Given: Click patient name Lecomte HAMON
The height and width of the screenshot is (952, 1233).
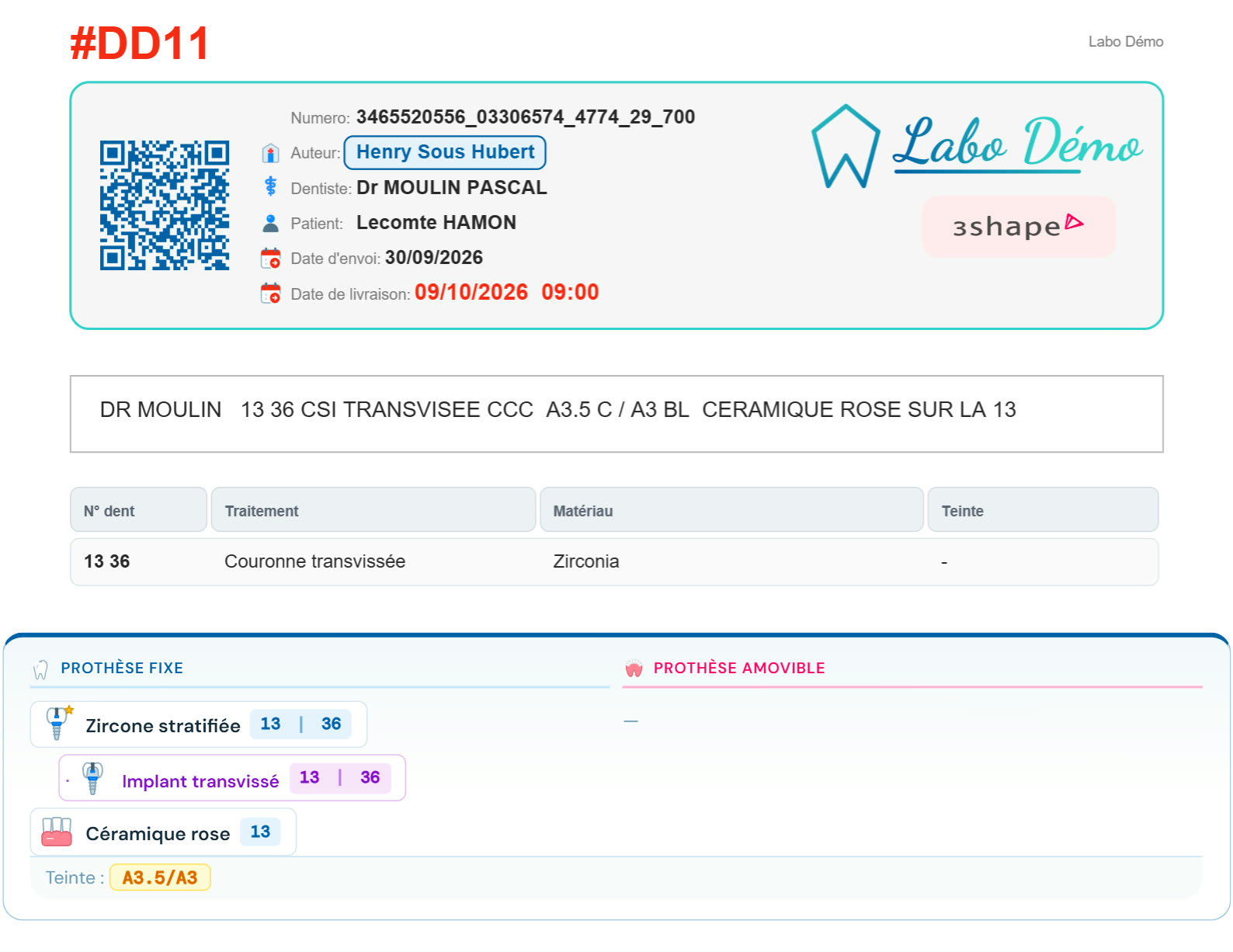Looking at the screenshot, I should tap(436, 222).
